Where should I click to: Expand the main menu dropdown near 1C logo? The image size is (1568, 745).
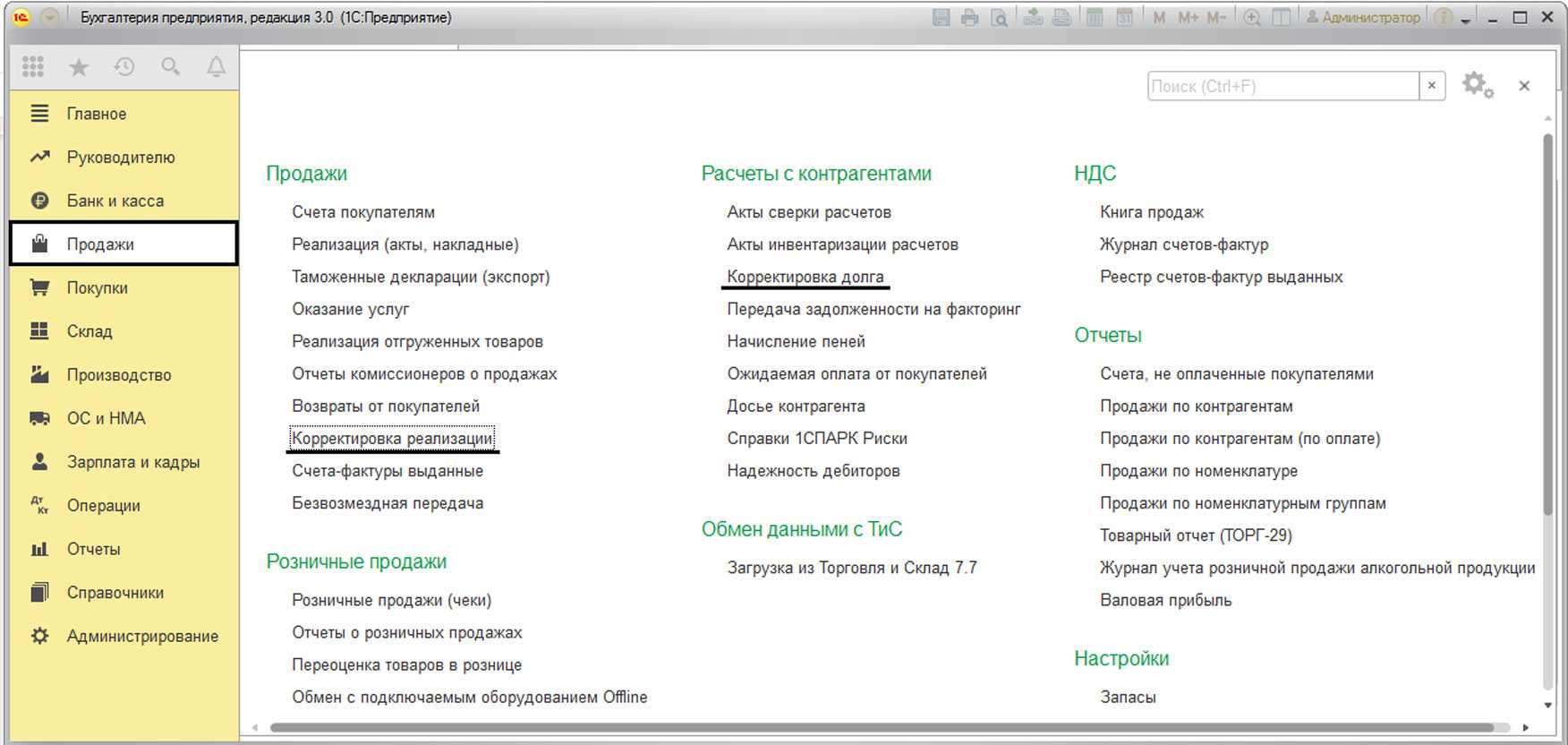pyautogui.click(x=50, y=18)
